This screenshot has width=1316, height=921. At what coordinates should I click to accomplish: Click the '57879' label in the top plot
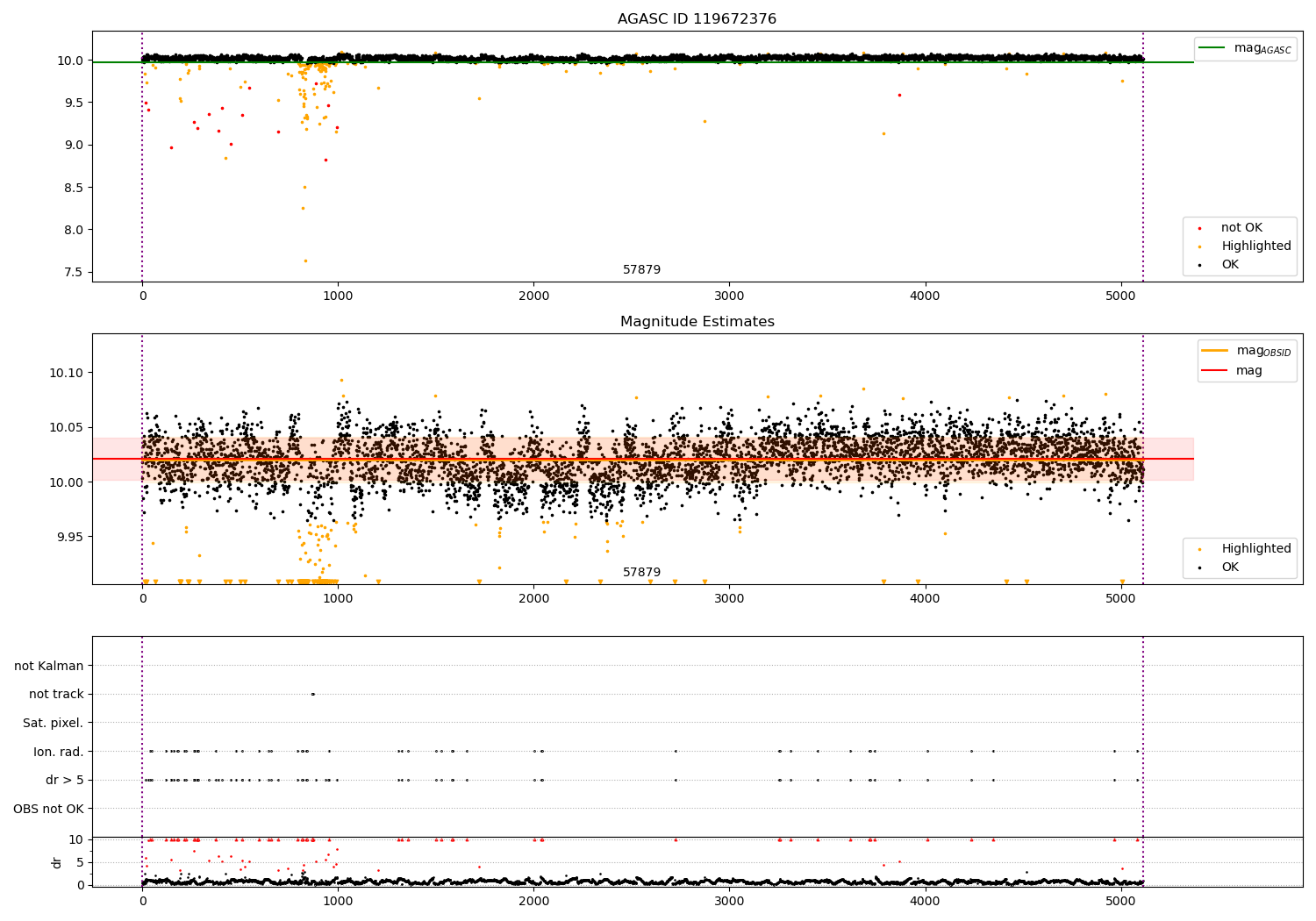(641, 270)
